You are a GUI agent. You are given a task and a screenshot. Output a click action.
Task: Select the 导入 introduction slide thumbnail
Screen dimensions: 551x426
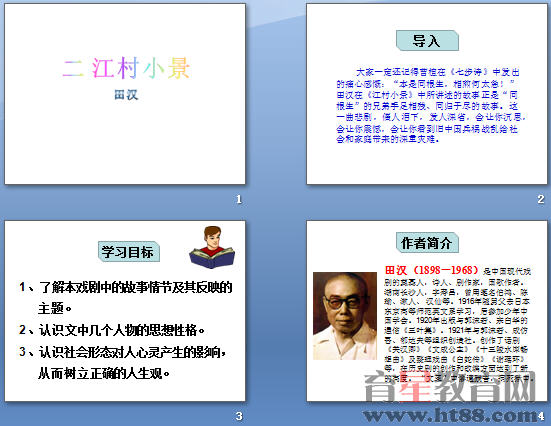[x=427, y=94]
